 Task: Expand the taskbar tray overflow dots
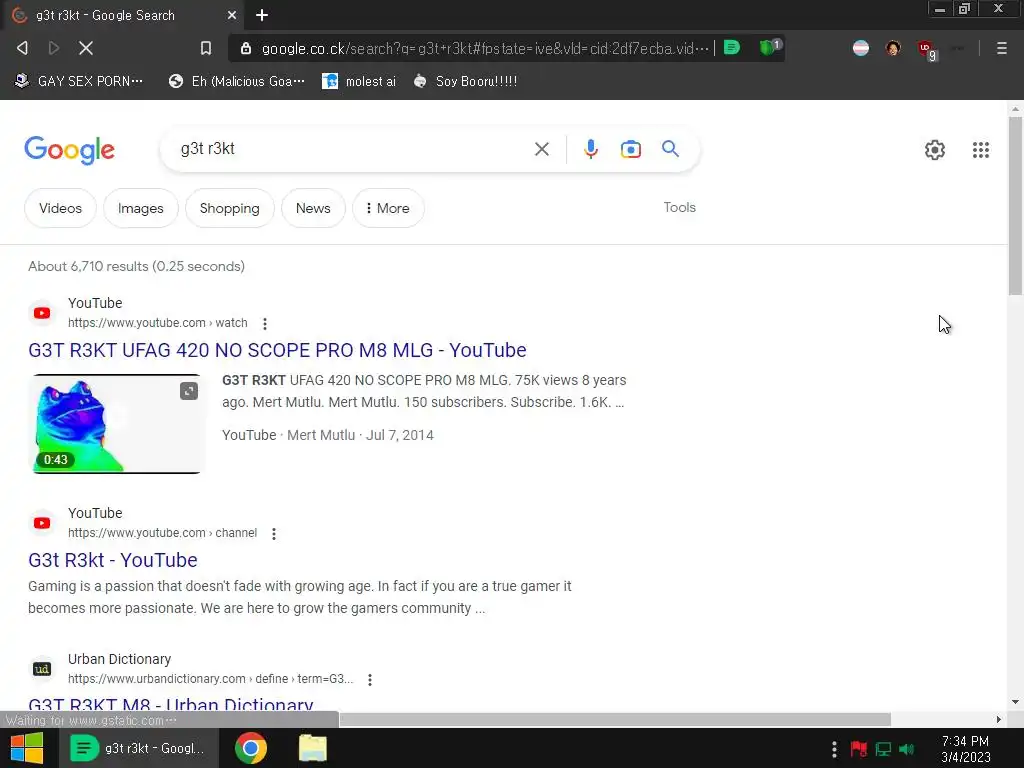834,749
